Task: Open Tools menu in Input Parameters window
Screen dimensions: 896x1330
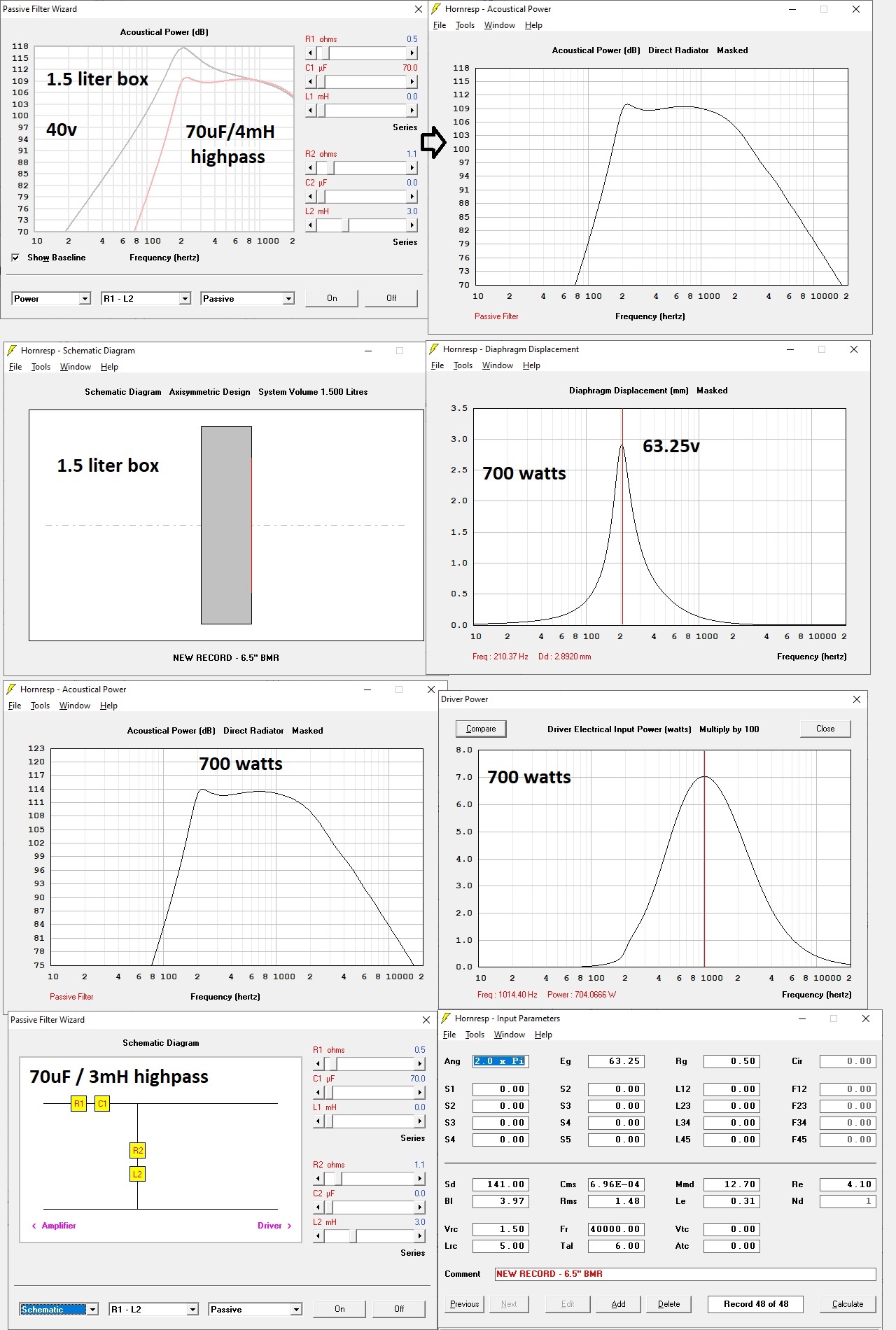Action: pyautogui.click(x=475, y=1035)
